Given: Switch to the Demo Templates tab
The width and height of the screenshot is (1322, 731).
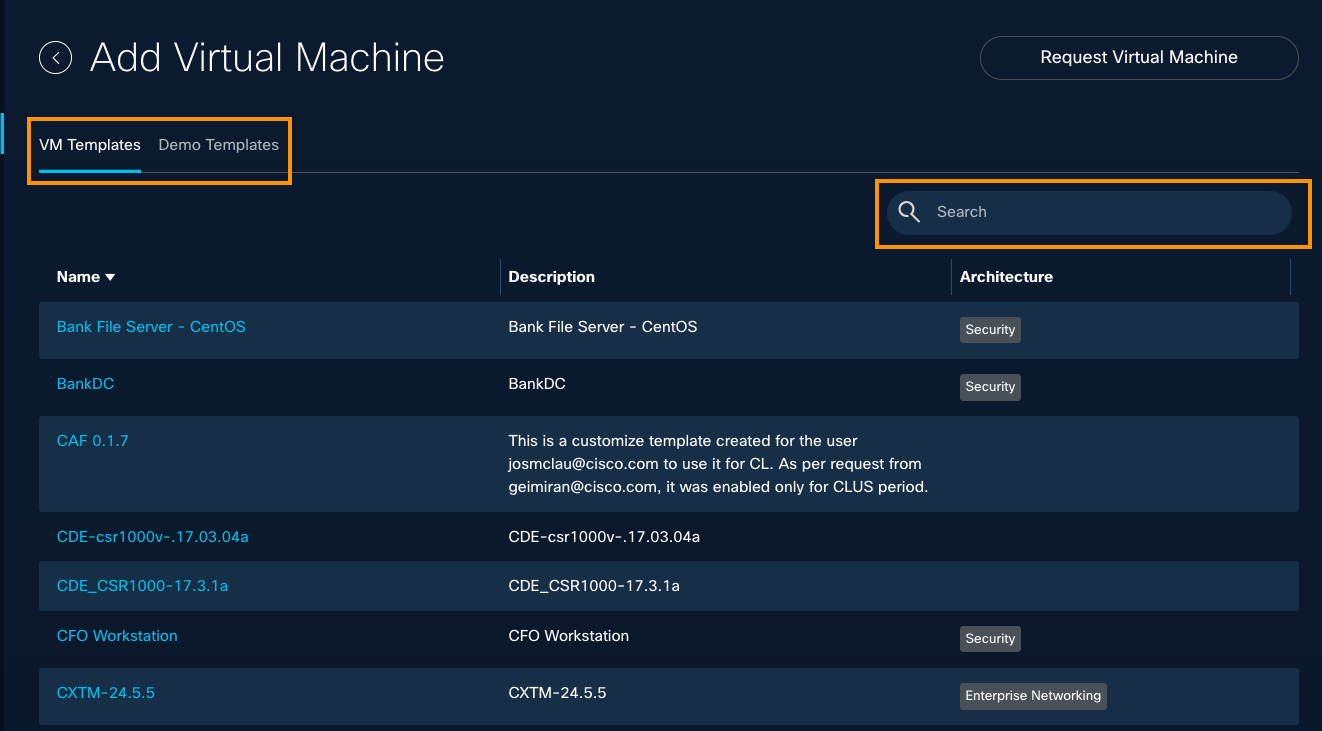Looking at the screenshot, I should (x=218, y=145).
